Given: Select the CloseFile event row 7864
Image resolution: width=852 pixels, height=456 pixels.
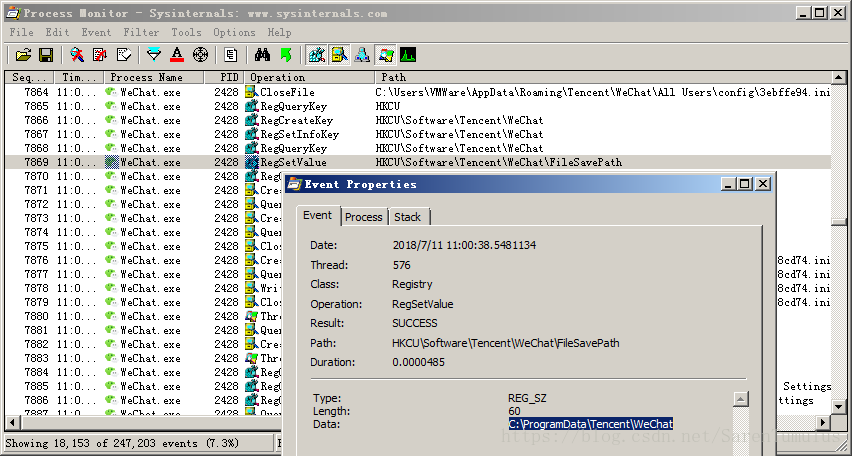Looking at the screenshot, I should click(418, 92).
